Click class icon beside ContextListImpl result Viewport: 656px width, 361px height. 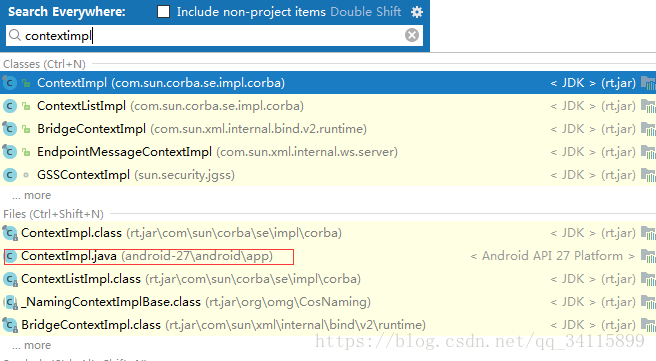[x=10, y=106]
